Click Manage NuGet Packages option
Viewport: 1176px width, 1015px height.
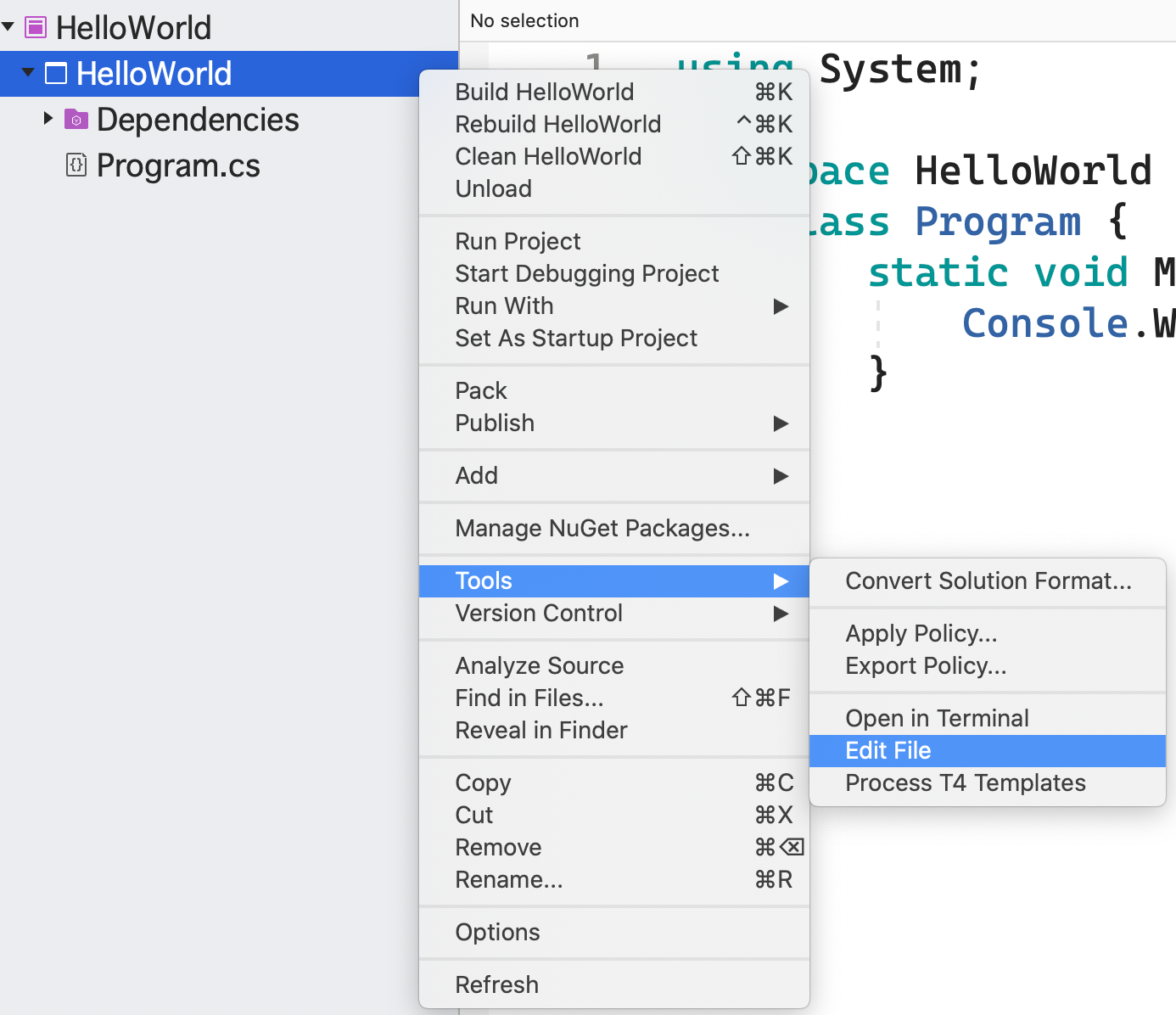click(602, 528)
